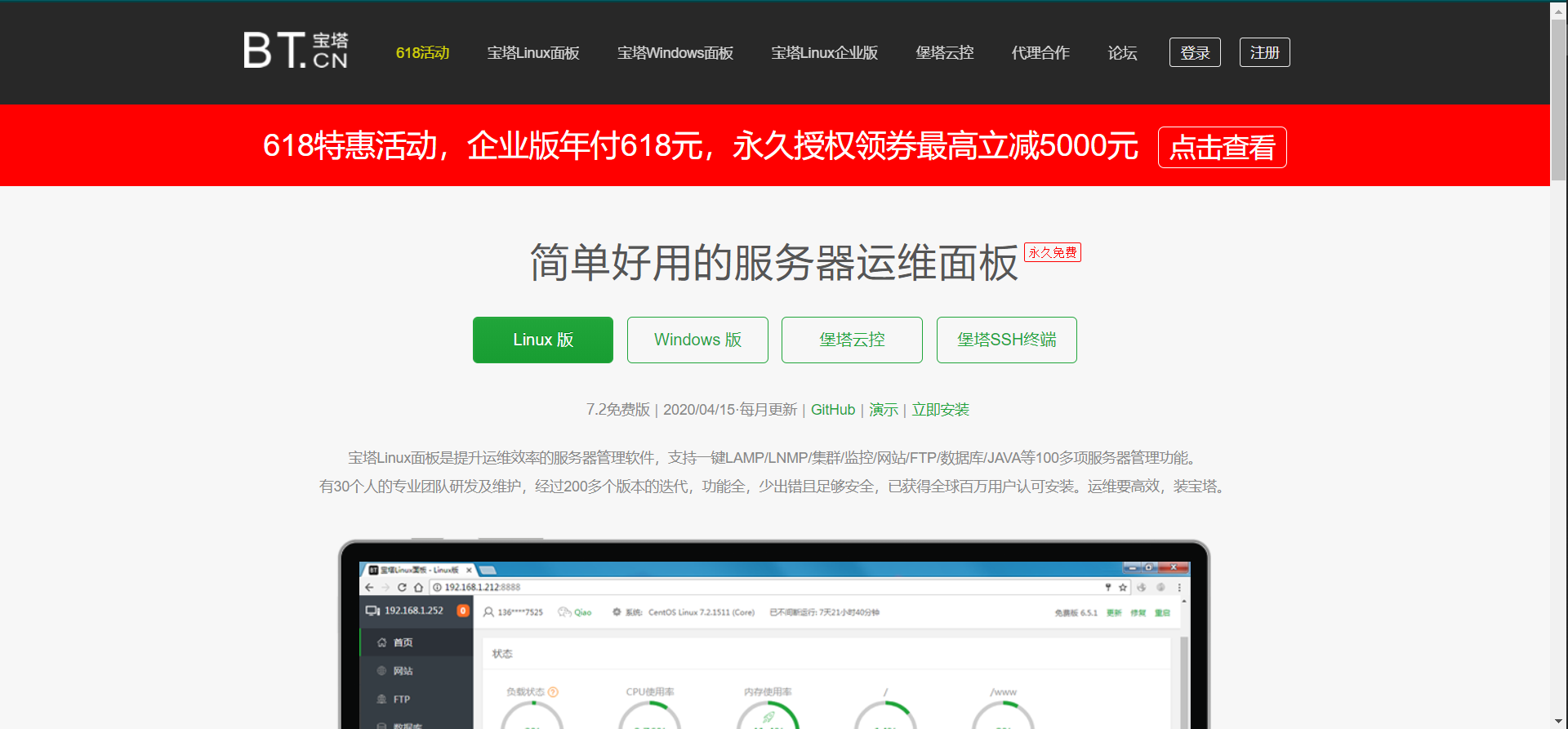Open 代理合作 navigation item
Viewport: 1568px width, 729px height.
[x=1040, y=53]
